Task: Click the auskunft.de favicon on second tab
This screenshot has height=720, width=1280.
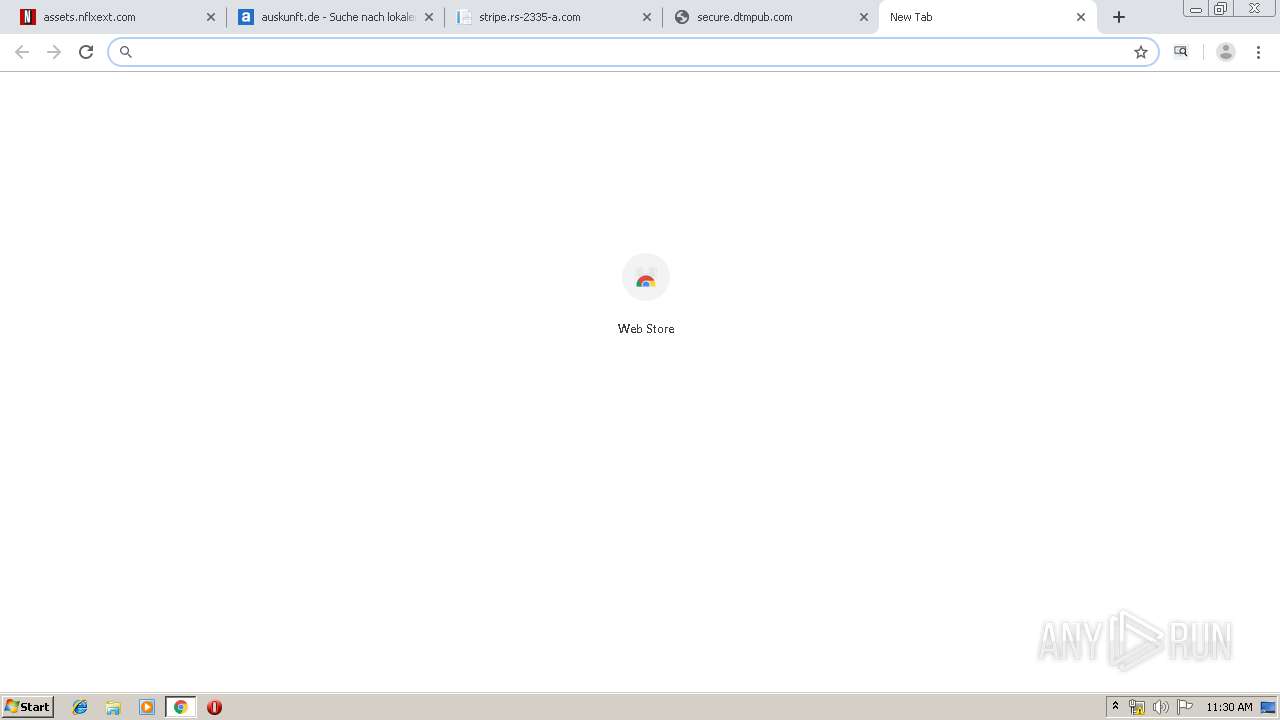Action: [246, 17]
